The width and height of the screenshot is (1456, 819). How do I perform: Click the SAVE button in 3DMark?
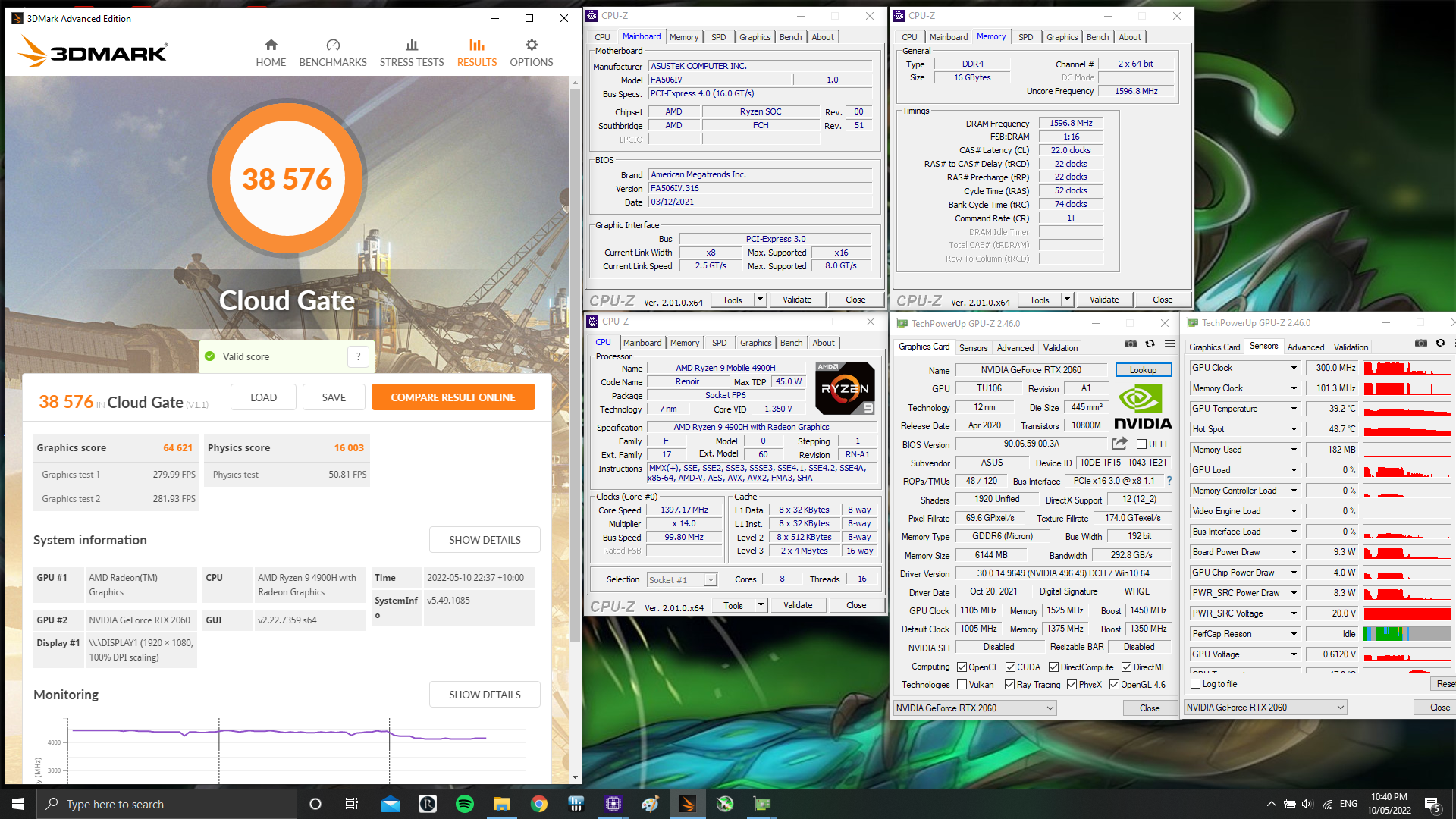(x=334, y=397)
